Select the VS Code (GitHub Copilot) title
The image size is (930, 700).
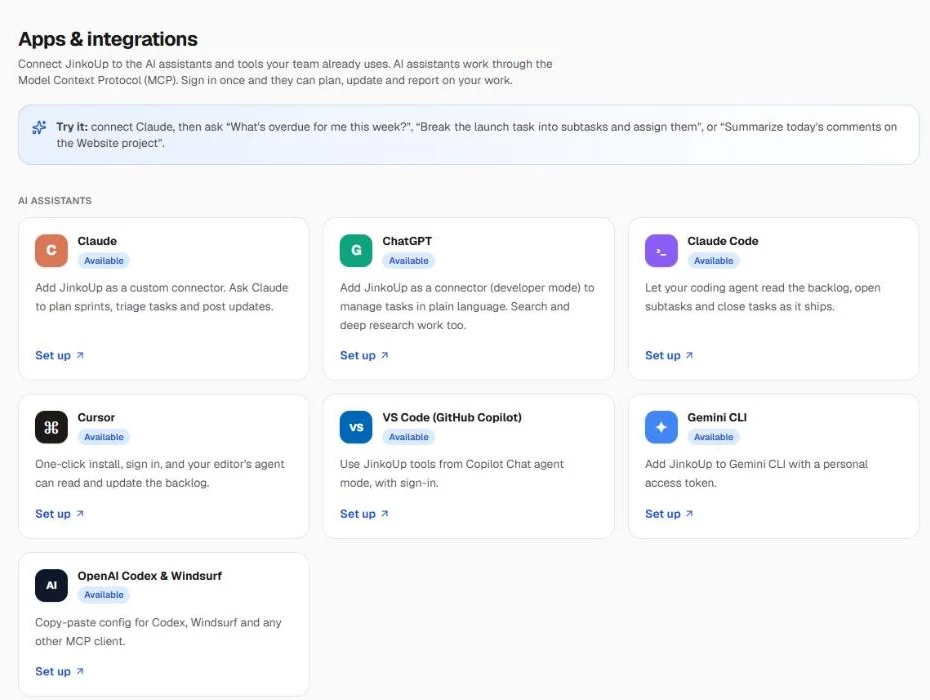(x=452, y=418)
